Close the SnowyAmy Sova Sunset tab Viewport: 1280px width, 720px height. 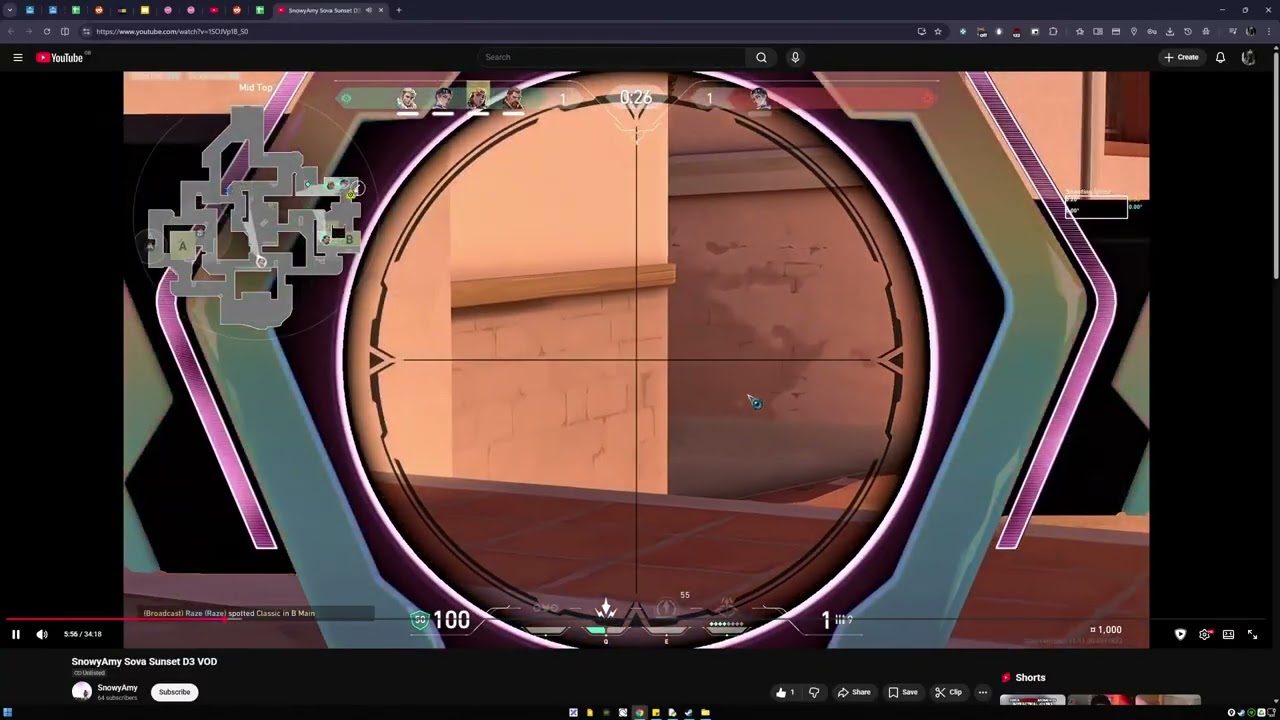(381, 10)
